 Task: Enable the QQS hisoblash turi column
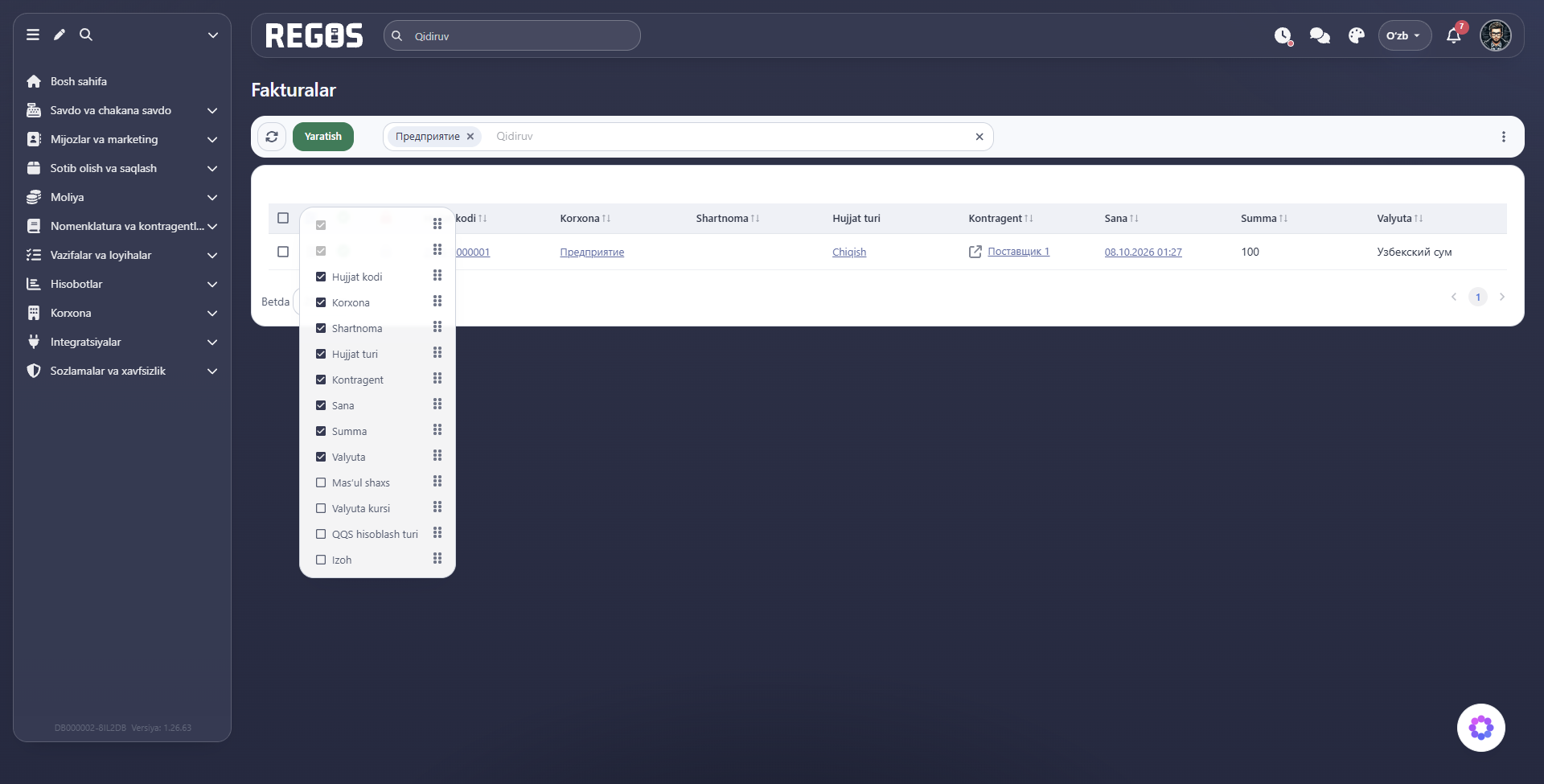321,534
